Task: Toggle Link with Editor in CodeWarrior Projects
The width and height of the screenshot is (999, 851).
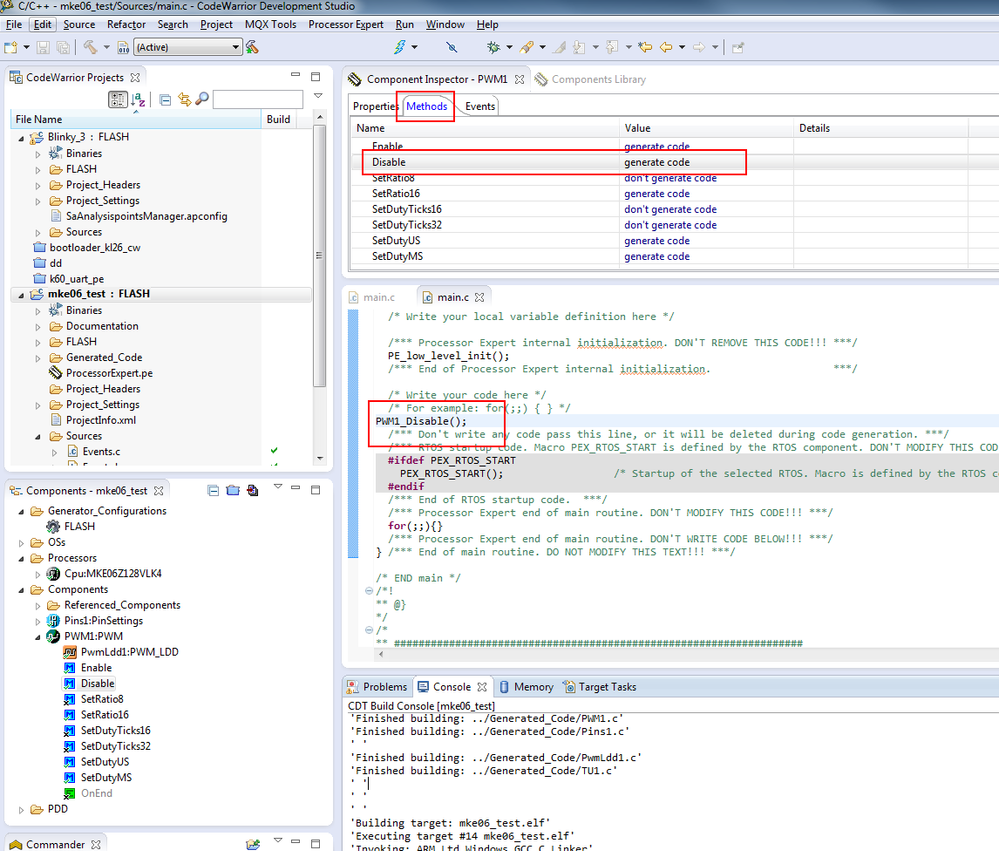Action: [184, 99]
